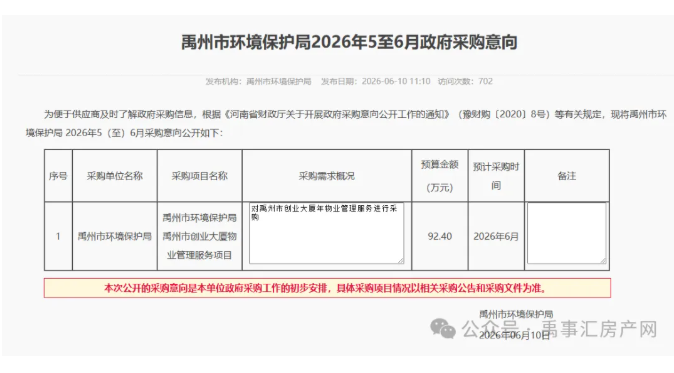Click the 发布机构：禹州市环境保护局 text
The height and width of the screenshot is (373, 674).
click(x=258, y=82)
